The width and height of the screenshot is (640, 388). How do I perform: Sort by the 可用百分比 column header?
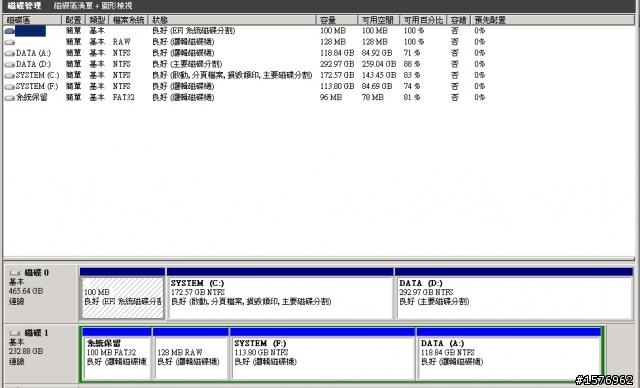(x=424, y=20)
